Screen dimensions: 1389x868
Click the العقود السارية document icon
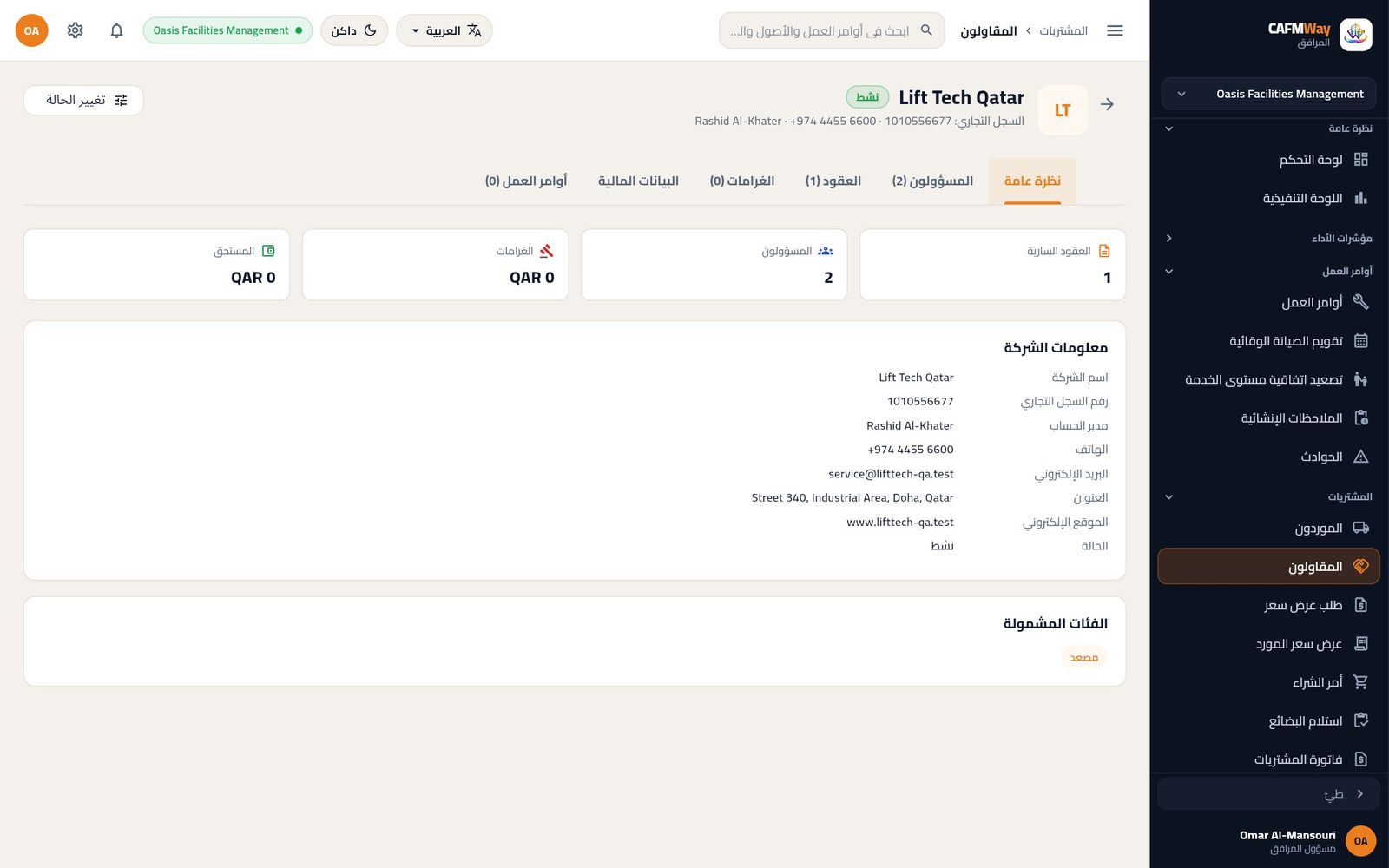[x=1104, y=251]
